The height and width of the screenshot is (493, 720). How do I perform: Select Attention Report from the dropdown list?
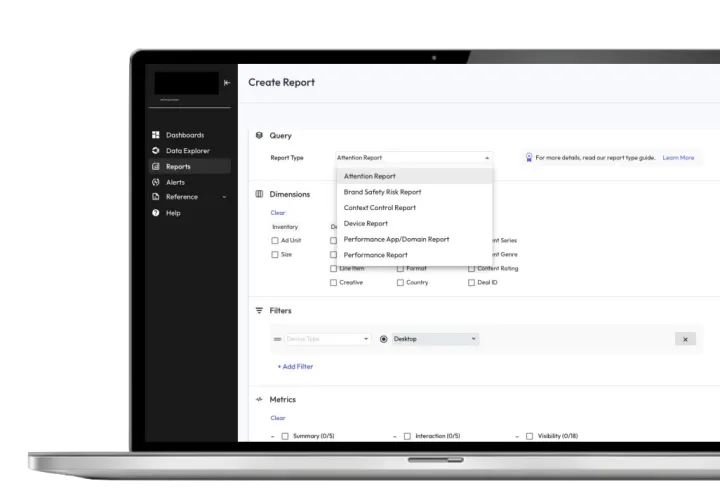[415, 176]
